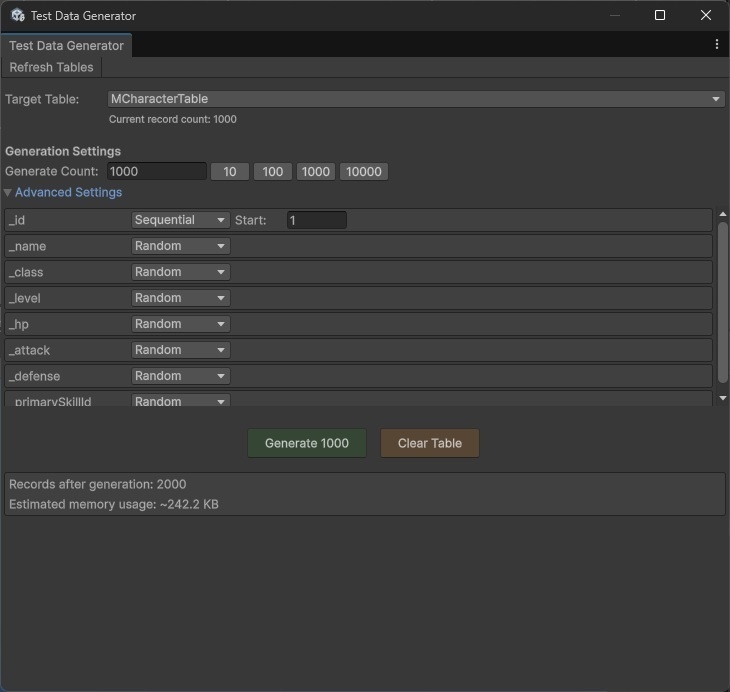The image size is (730, 692).
Task: Select the Test Data Generator tab
Action: [x=66, y=46]
